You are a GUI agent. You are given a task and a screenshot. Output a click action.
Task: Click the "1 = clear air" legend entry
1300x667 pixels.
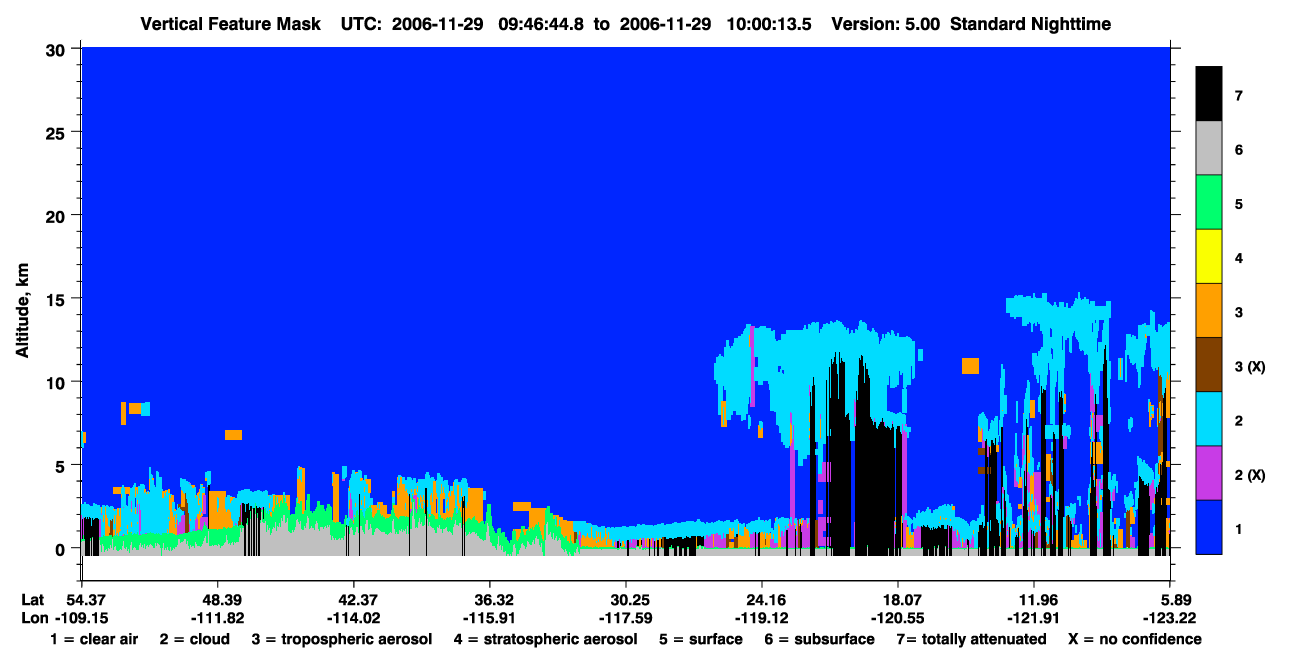95,639
